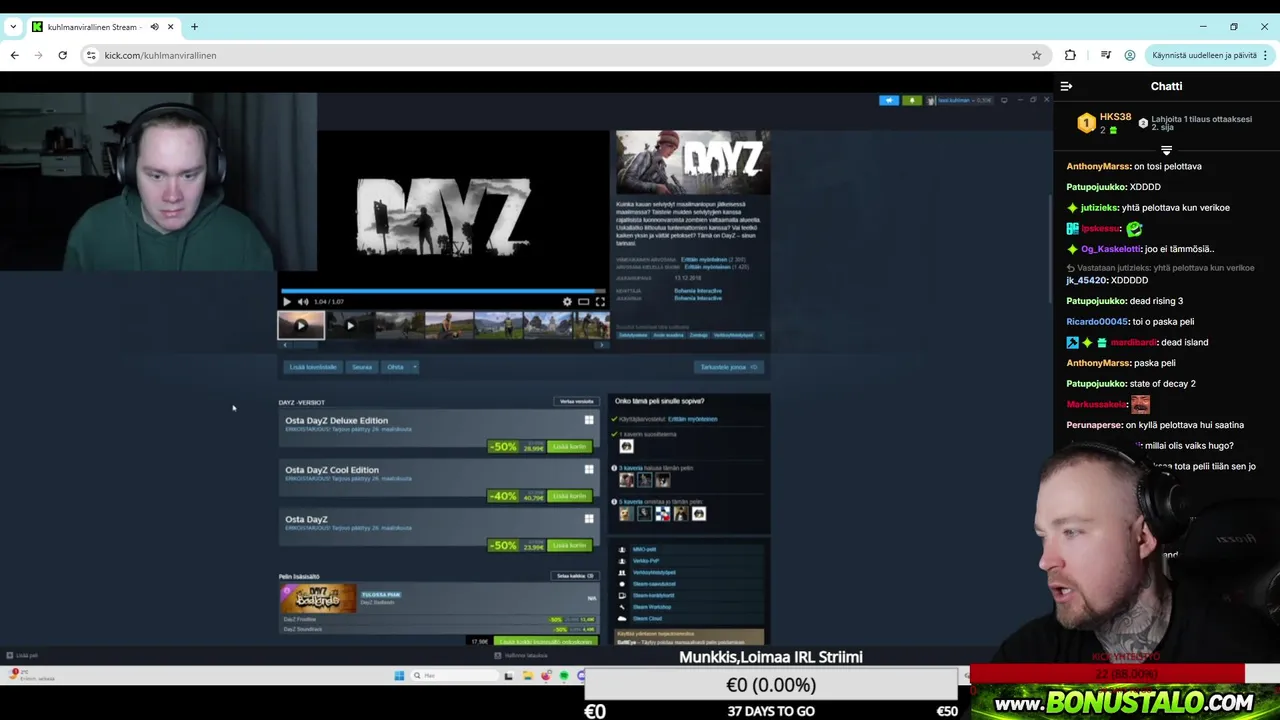Click the DayZ capsule header image
Screen dimensions: 1280x720
(x=693, y=162)
